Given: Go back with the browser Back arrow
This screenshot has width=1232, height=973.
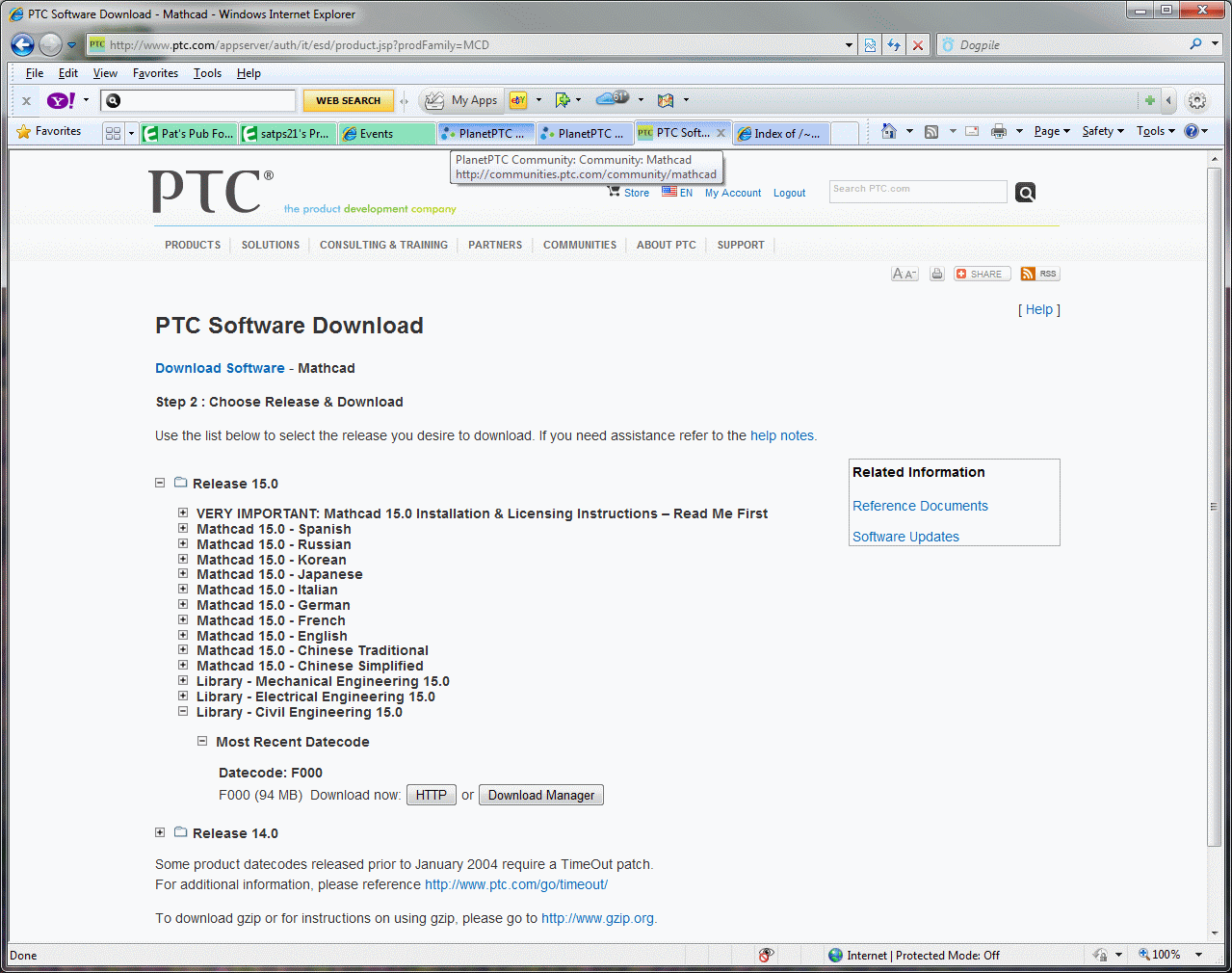Looking at the screenshot, I should (23, 44).
